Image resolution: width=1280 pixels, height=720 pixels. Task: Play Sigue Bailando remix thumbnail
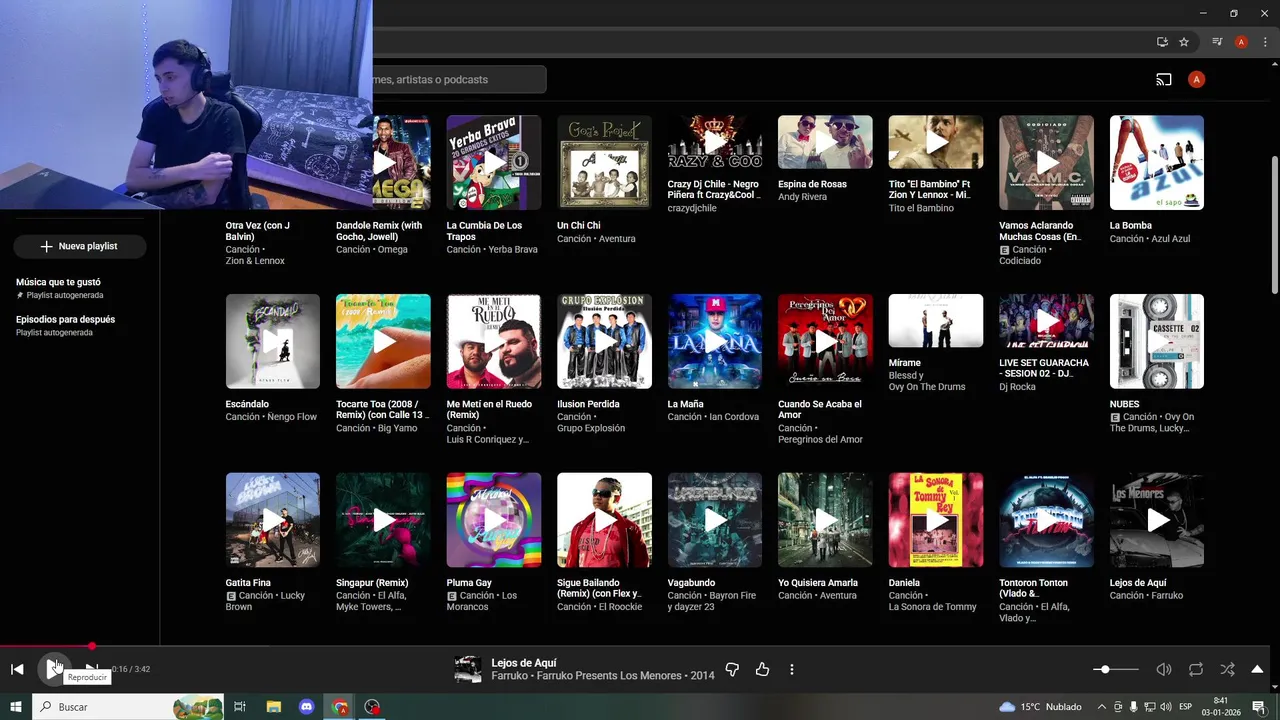(x=604, y=520)
